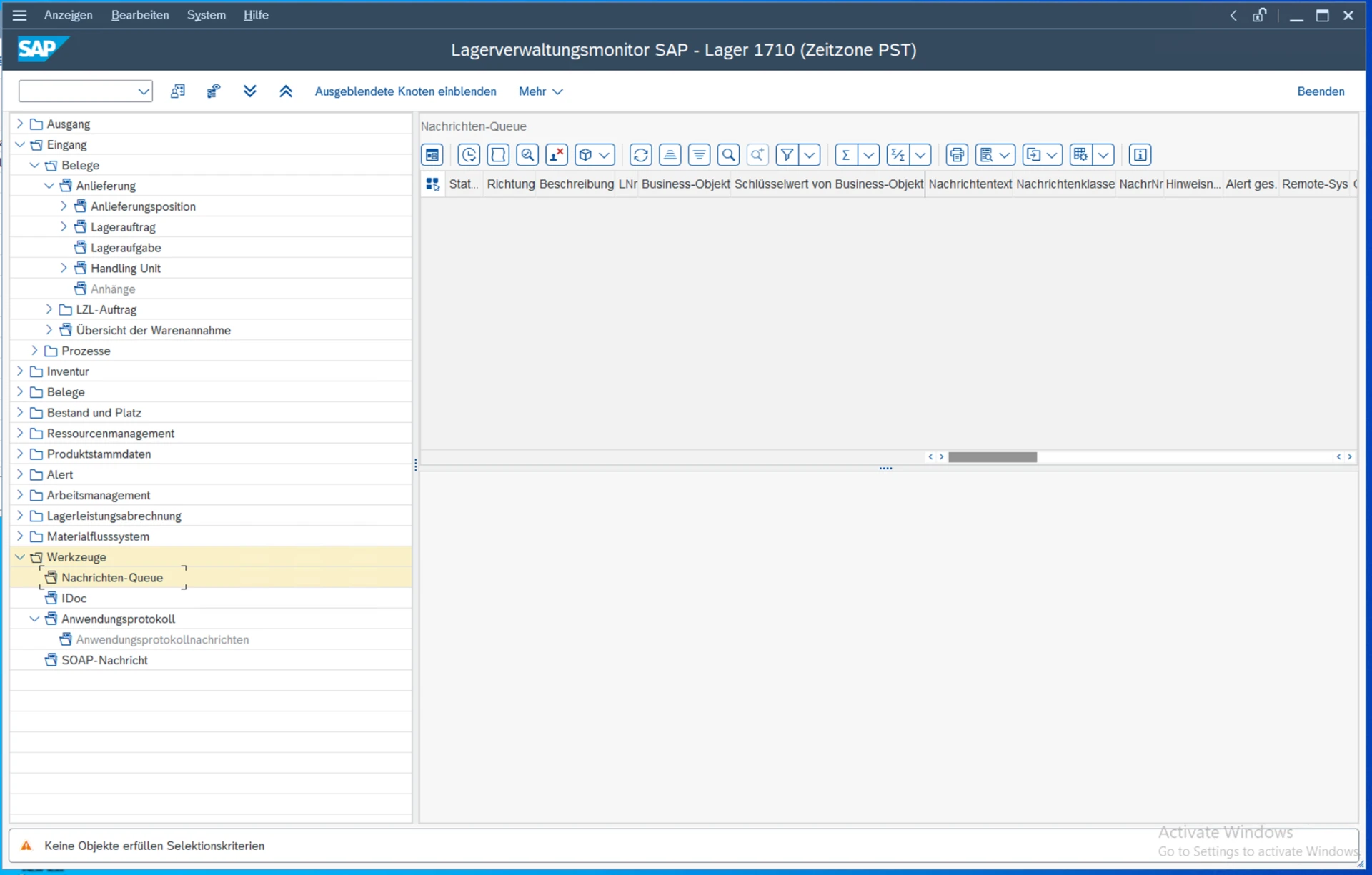Refresh the Nachrichten-Queue list

pyautogui.click(x=641, y=155)
